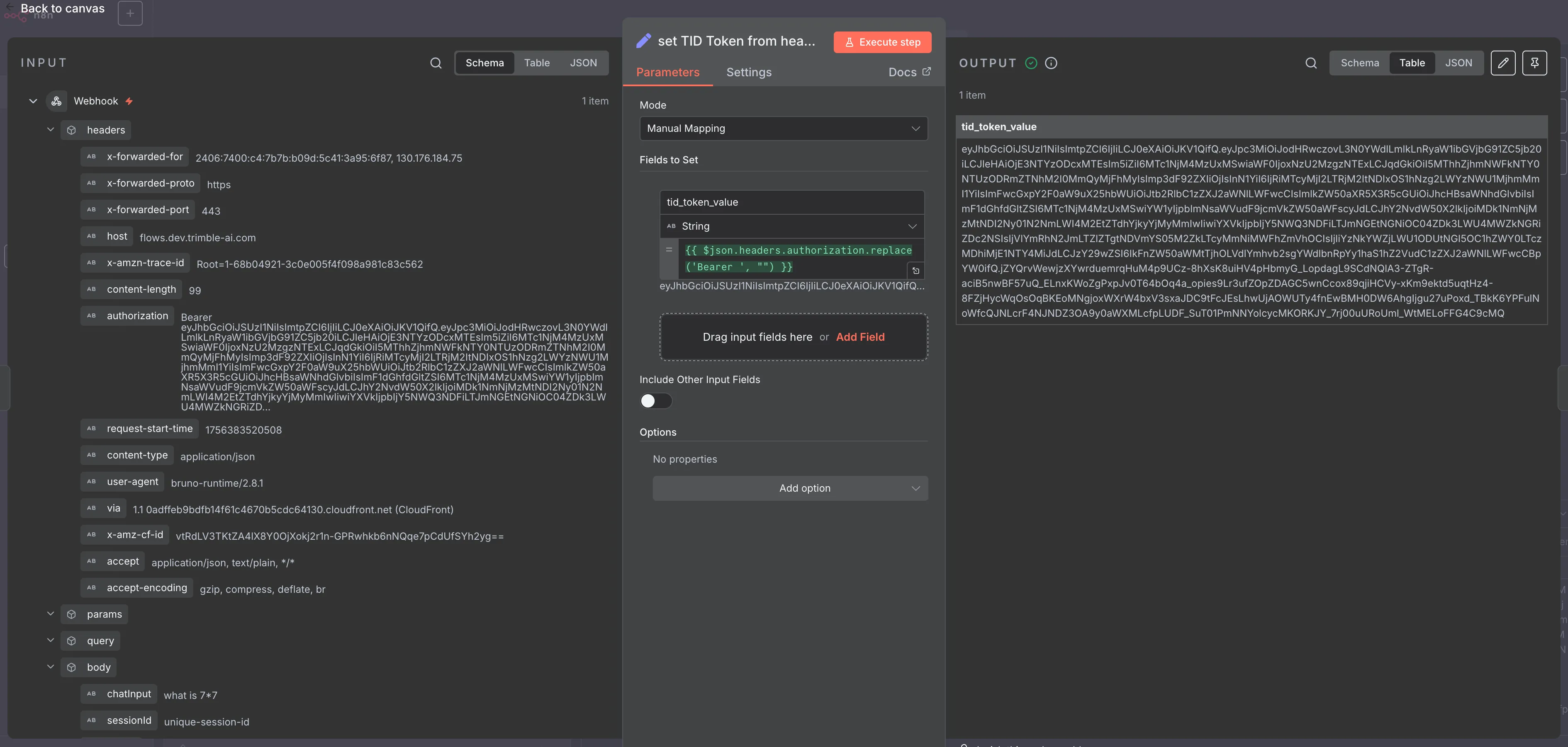The image size is (1568, 747).
Task: Click the flask icon on Execute step
Action: coord(849,42)
